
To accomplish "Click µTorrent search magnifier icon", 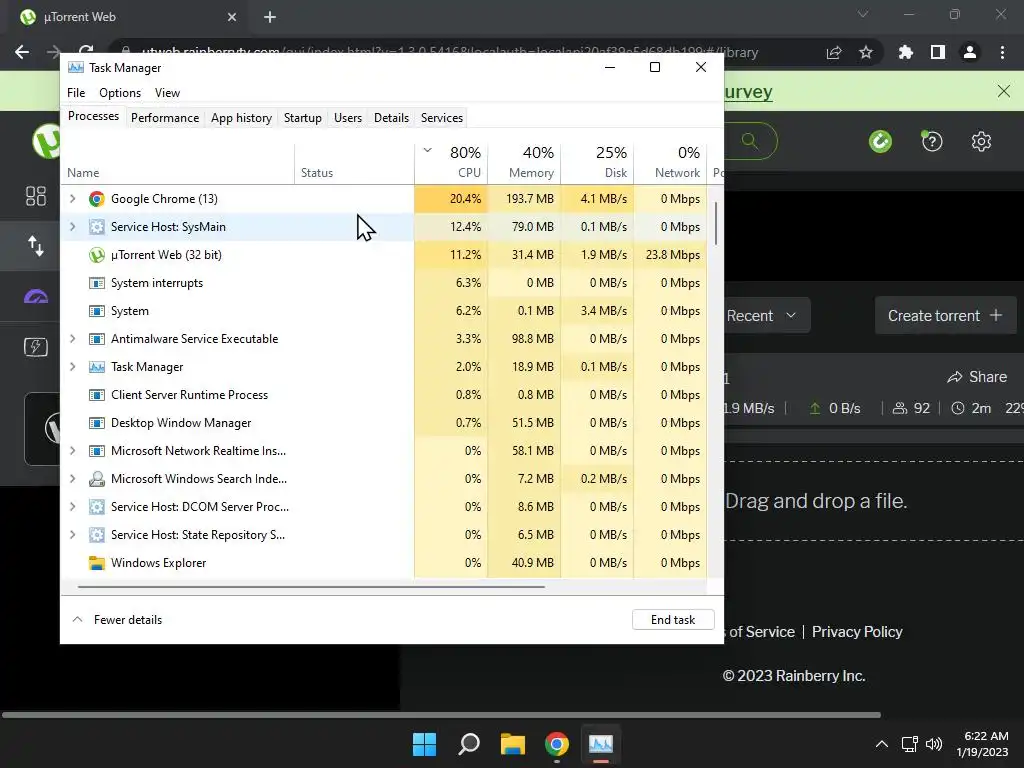I will (x=750, y=140).
